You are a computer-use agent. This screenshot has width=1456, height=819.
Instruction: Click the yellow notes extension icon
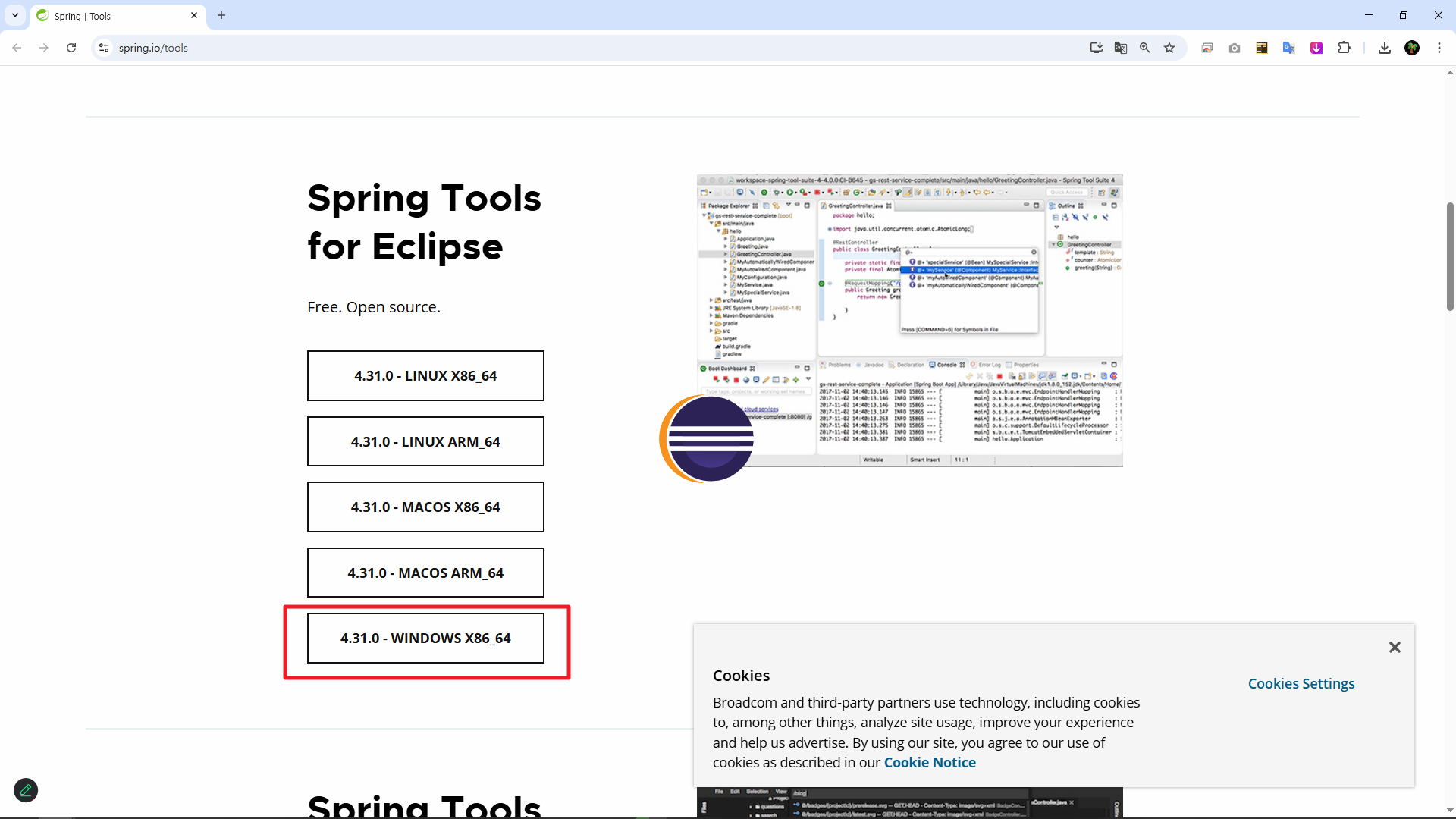[x=1262, y=48]
